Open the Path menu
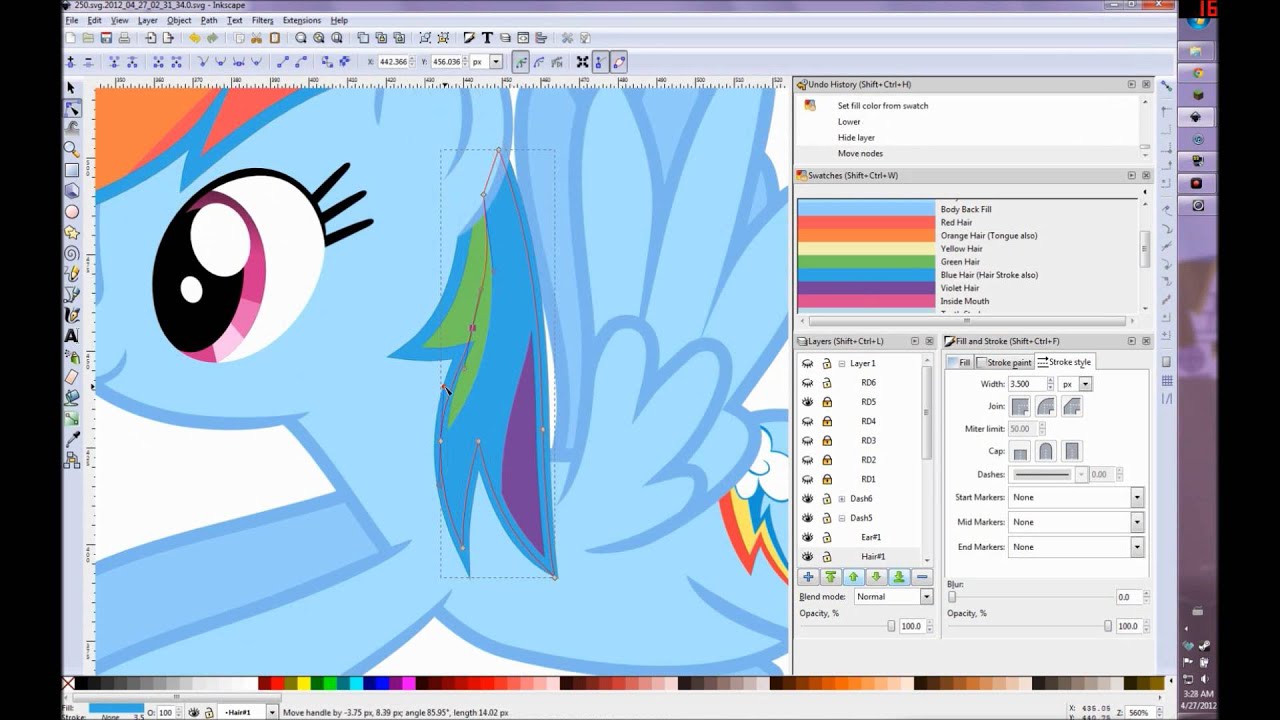Screen dimensions: 1280x720 coord(208,20)
